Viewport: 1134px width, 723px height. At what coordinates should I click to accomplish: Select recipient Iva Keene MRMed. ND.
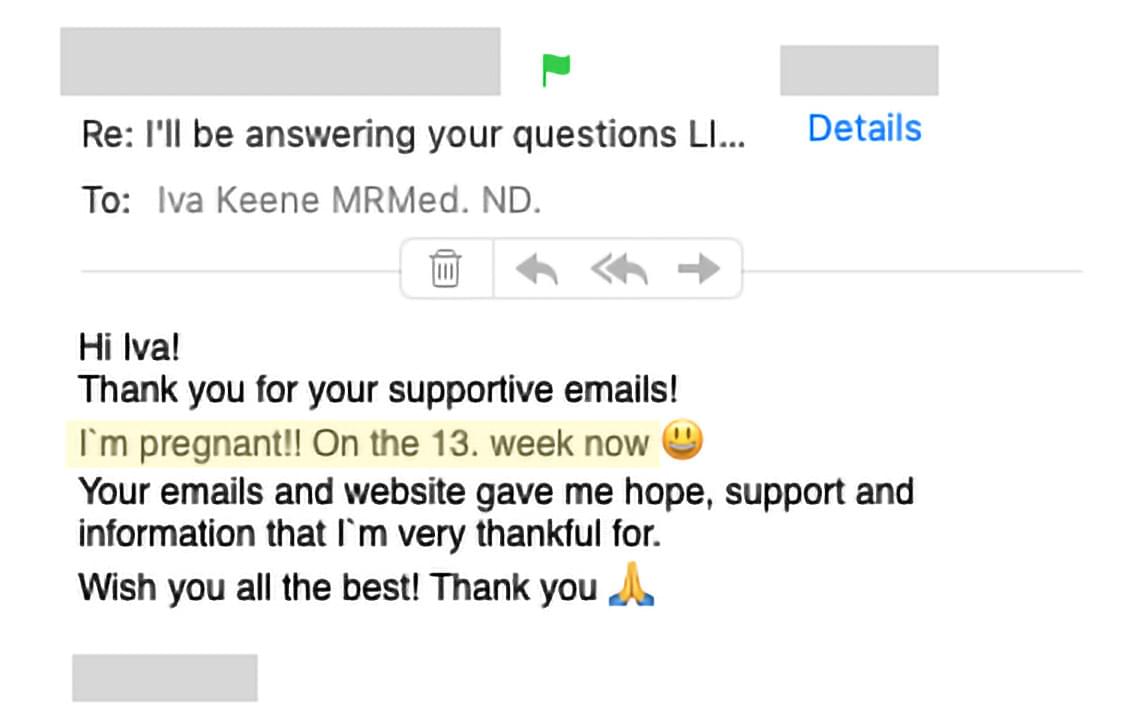349,200
